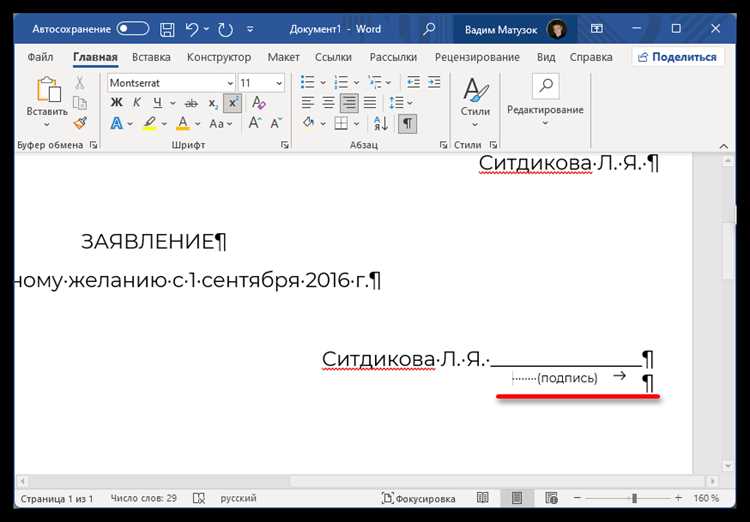Toggle show paragraph marks ¶

pyautogui.click(x=407, y=123)
